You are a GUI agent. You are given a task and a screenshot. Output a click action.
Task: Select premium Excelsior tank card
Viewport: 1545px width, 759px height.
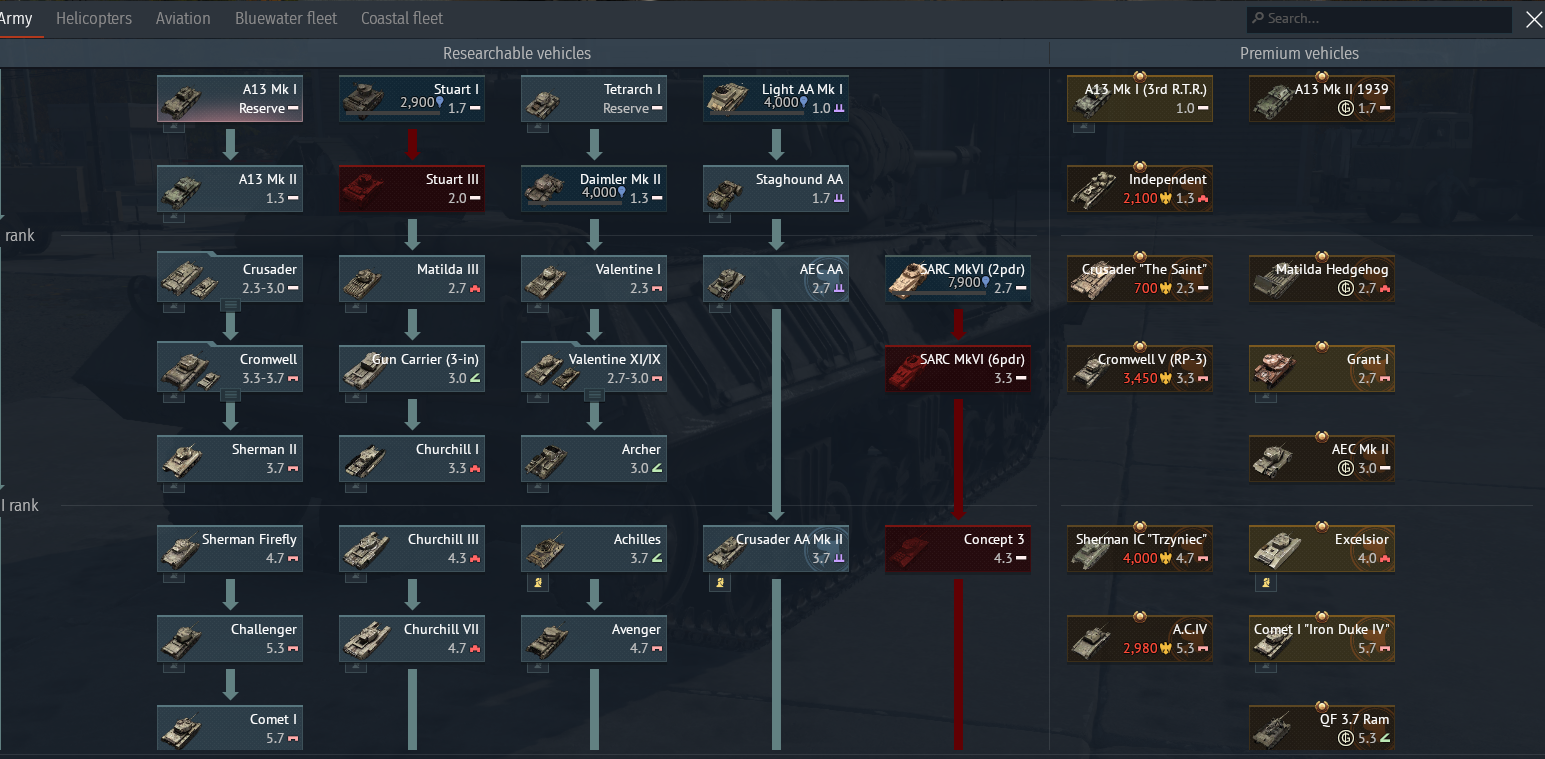pos(1322,549)
